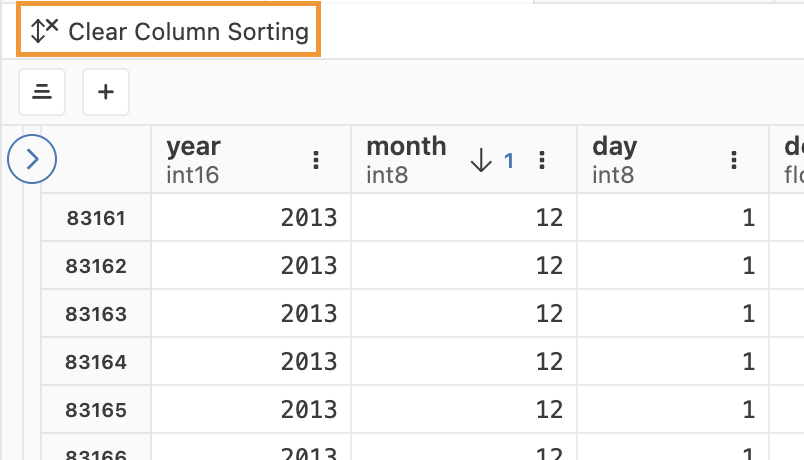804x460 pixels.
Task: Select row index 83165
Action: click(96, 410)
